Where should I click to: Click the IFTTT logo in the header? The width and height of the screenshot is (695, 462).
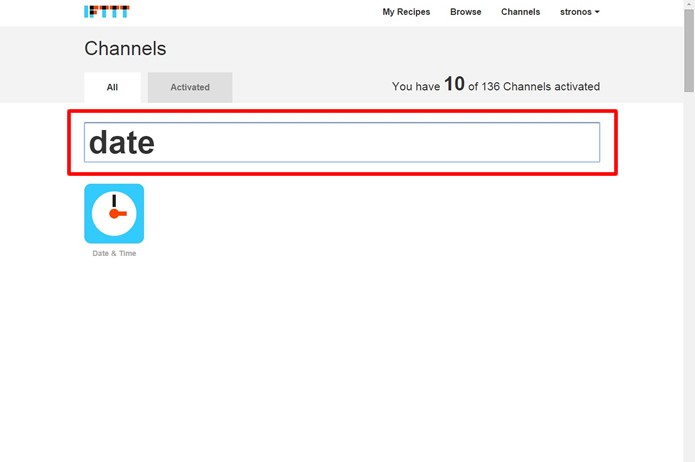[x=107, y=12]
